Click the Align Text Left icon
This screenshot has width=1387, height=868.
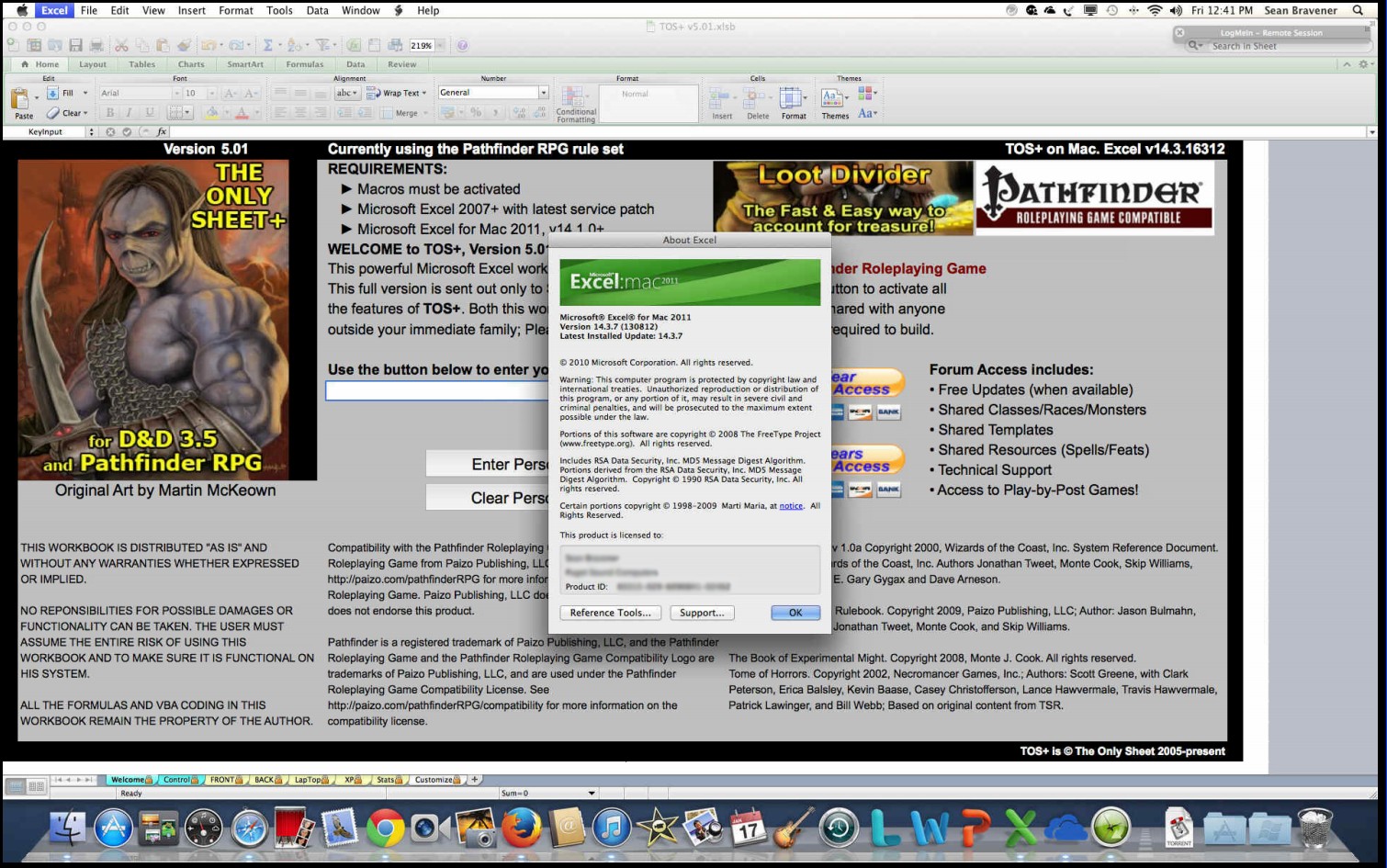(x=280, y=113)
